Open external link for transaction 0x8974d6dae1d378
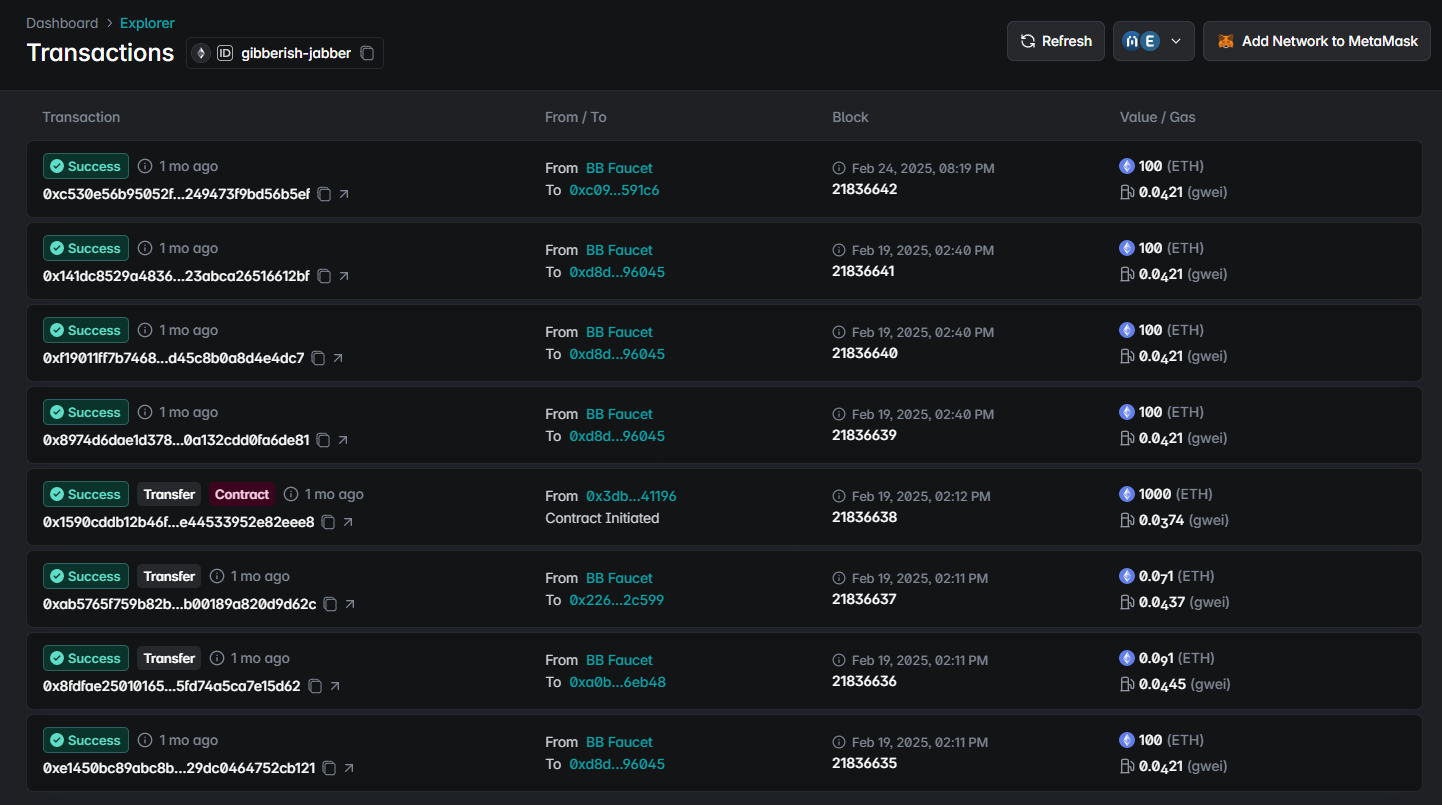Image resolution: width=1442 pixels, height=805 pixels. pyautogui.click(x=343, y=440)
